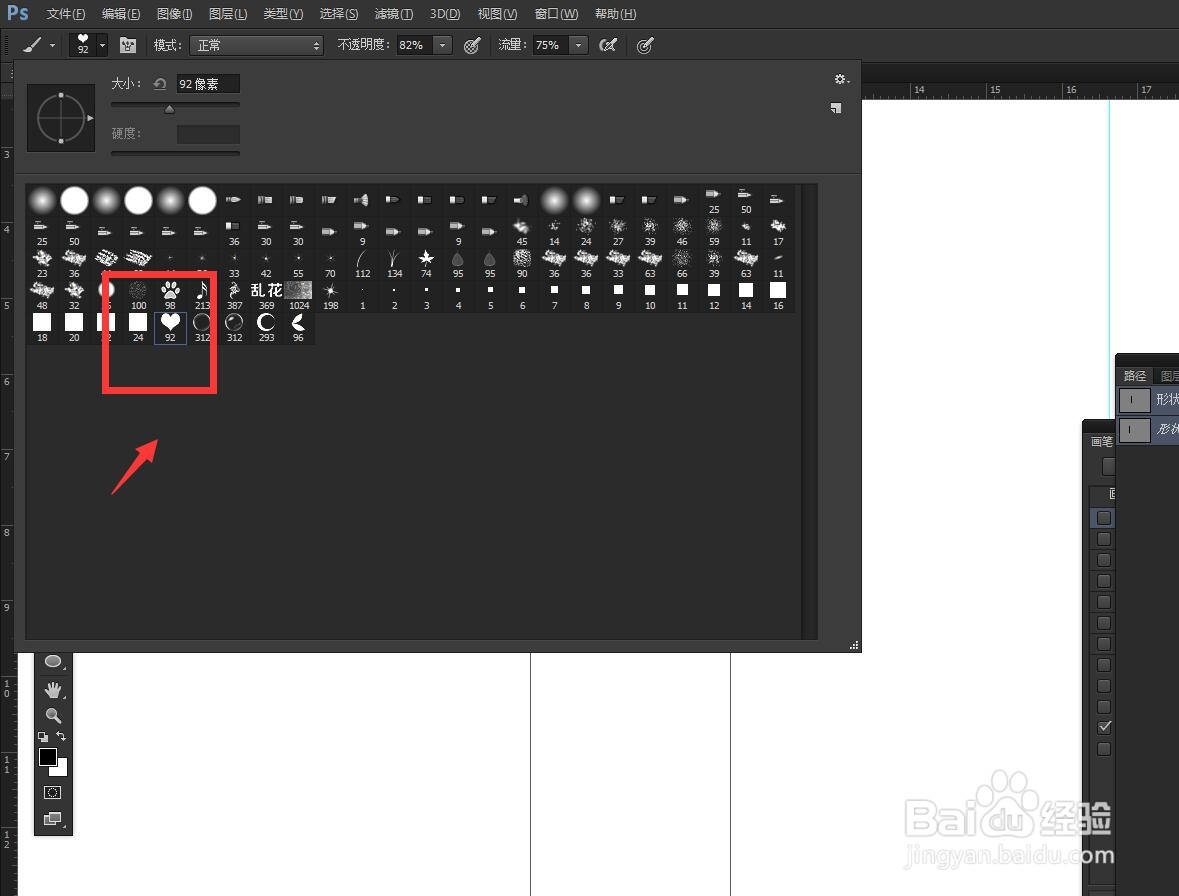1179x896 pixels.
Task: Pick the 乱花 brush preset 369
Action: (x=266, y=295)
